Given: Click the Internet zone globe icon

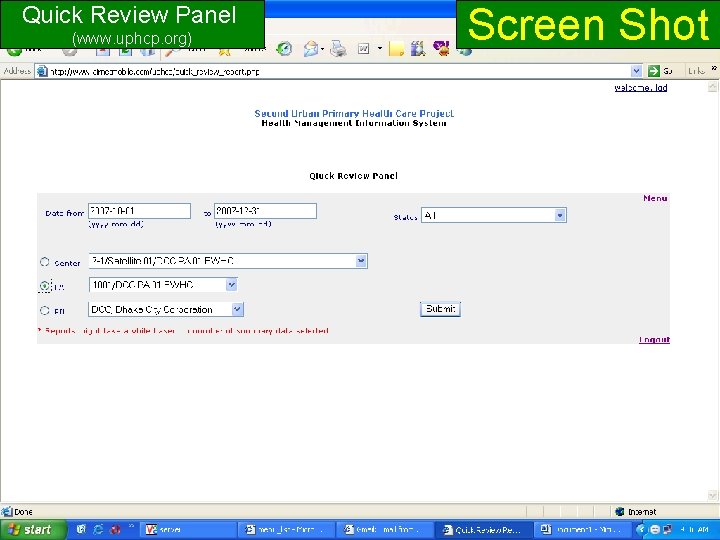Looking at the screenshot, I should pyautogui.click(x=620, y=511).
